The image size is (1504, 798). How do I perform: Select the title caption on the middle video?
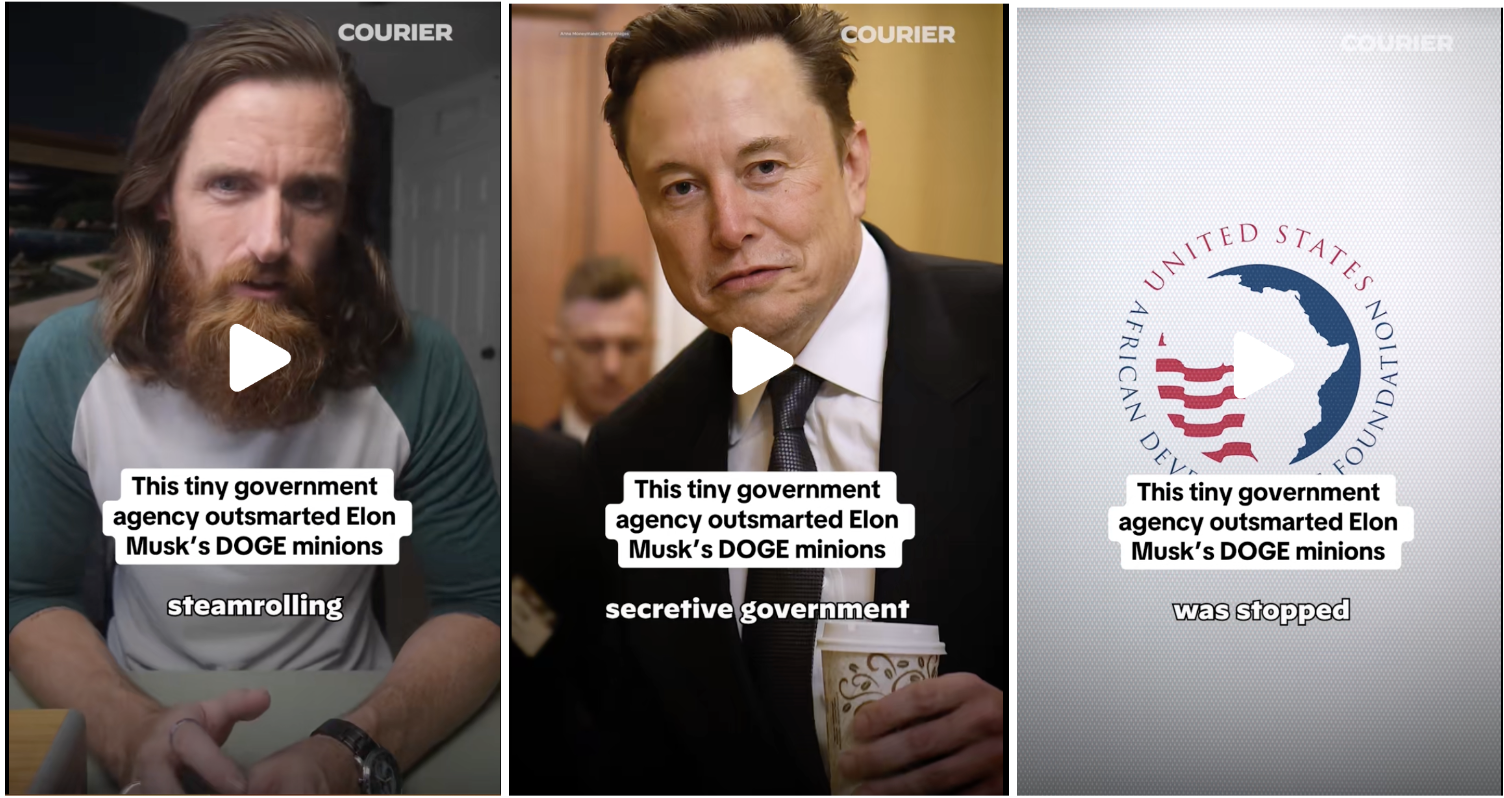coord(757,520)
